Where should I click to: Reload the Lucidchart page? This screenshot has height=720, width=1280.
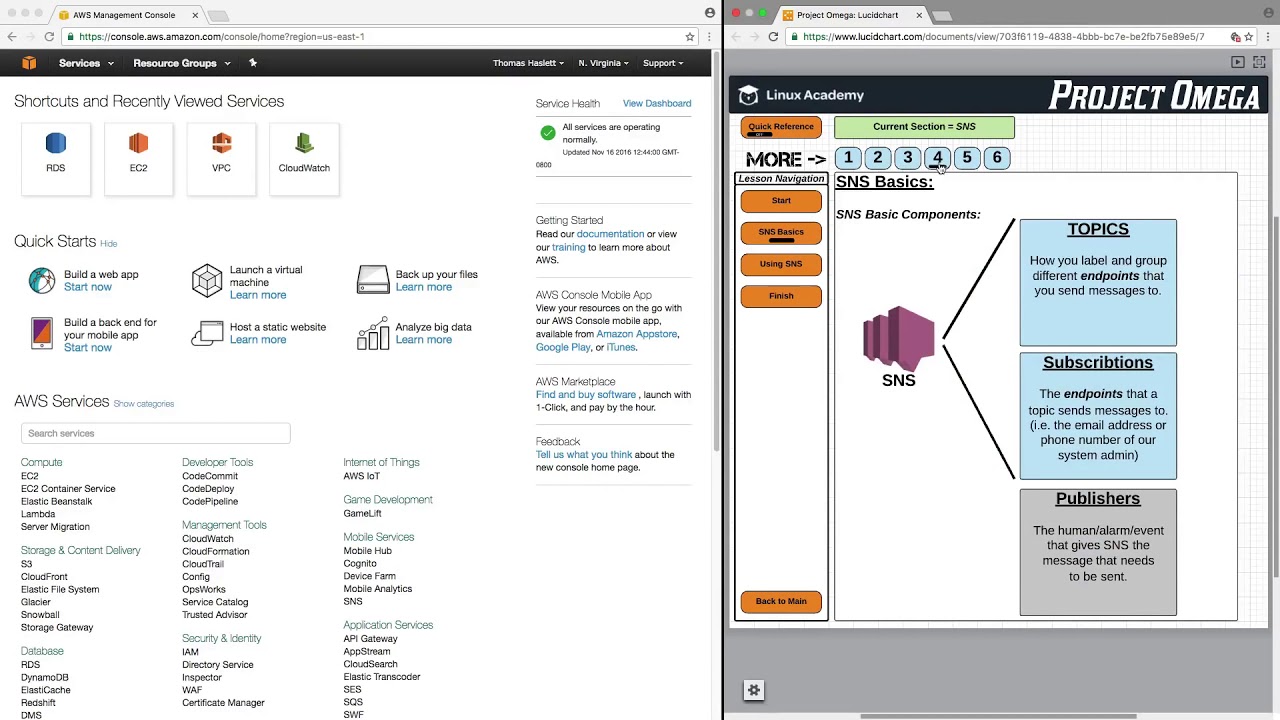pos(773,37)
